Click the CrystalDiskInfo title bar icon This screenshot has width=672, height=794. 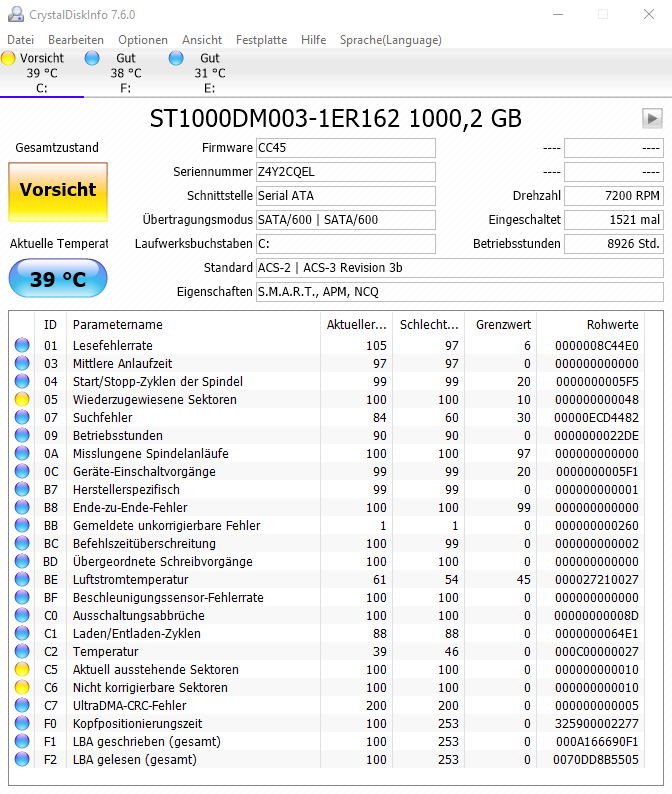[16, 14]
